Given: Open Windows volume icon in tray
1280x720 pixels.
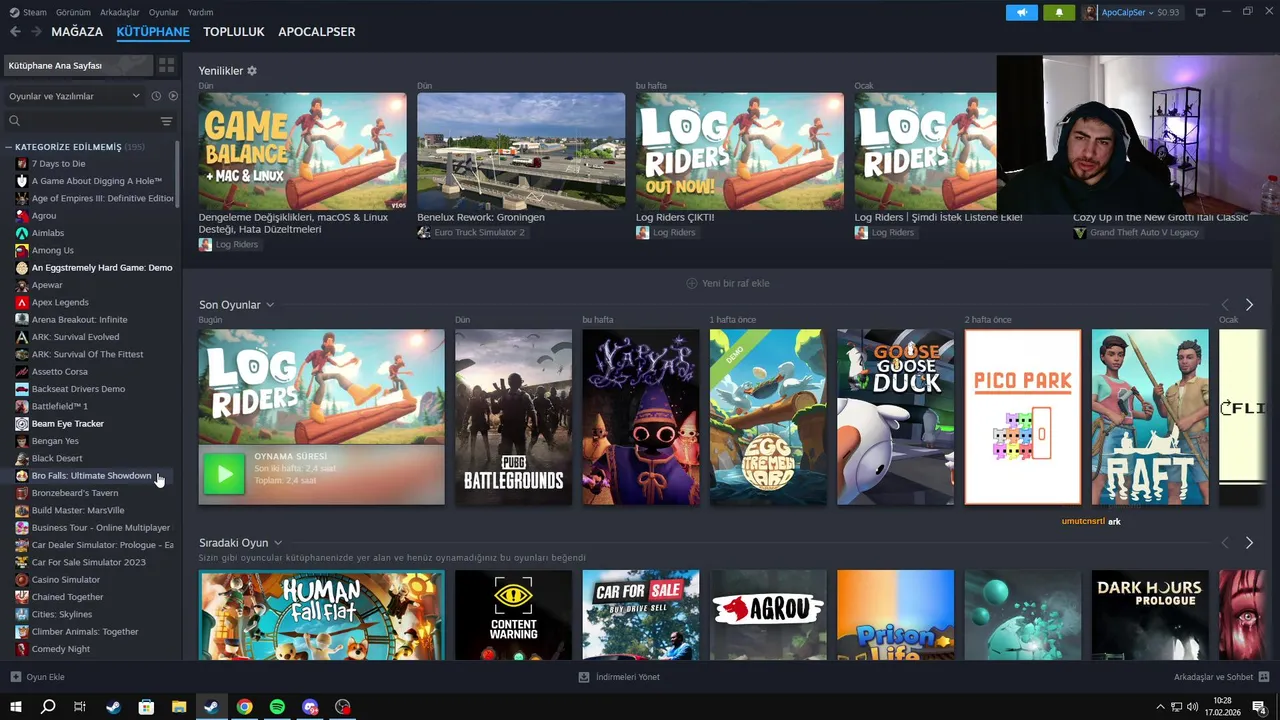Looking at the screenshot, I should click(1191, 707).
